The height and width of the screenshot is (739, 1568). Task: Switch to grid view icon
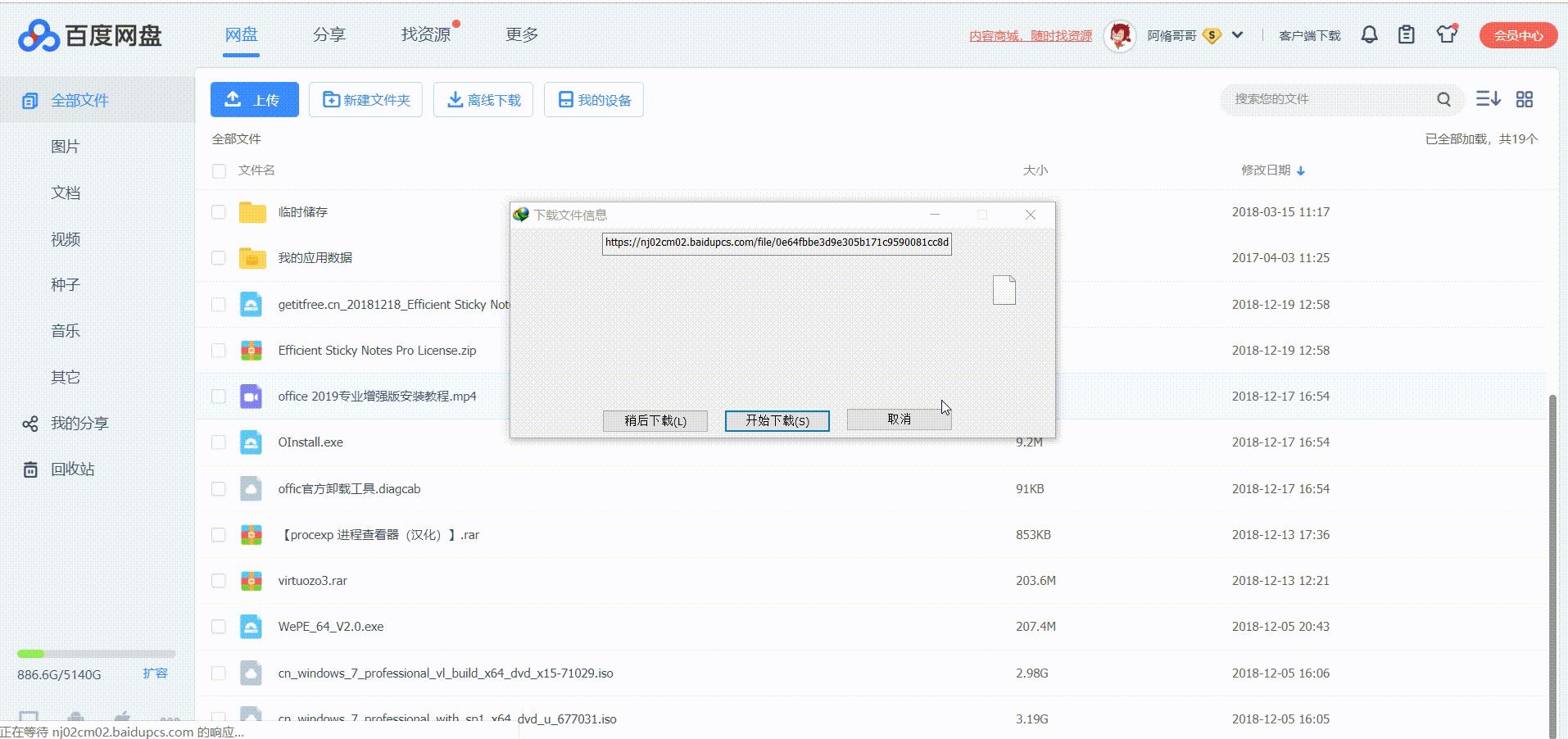1525,99
